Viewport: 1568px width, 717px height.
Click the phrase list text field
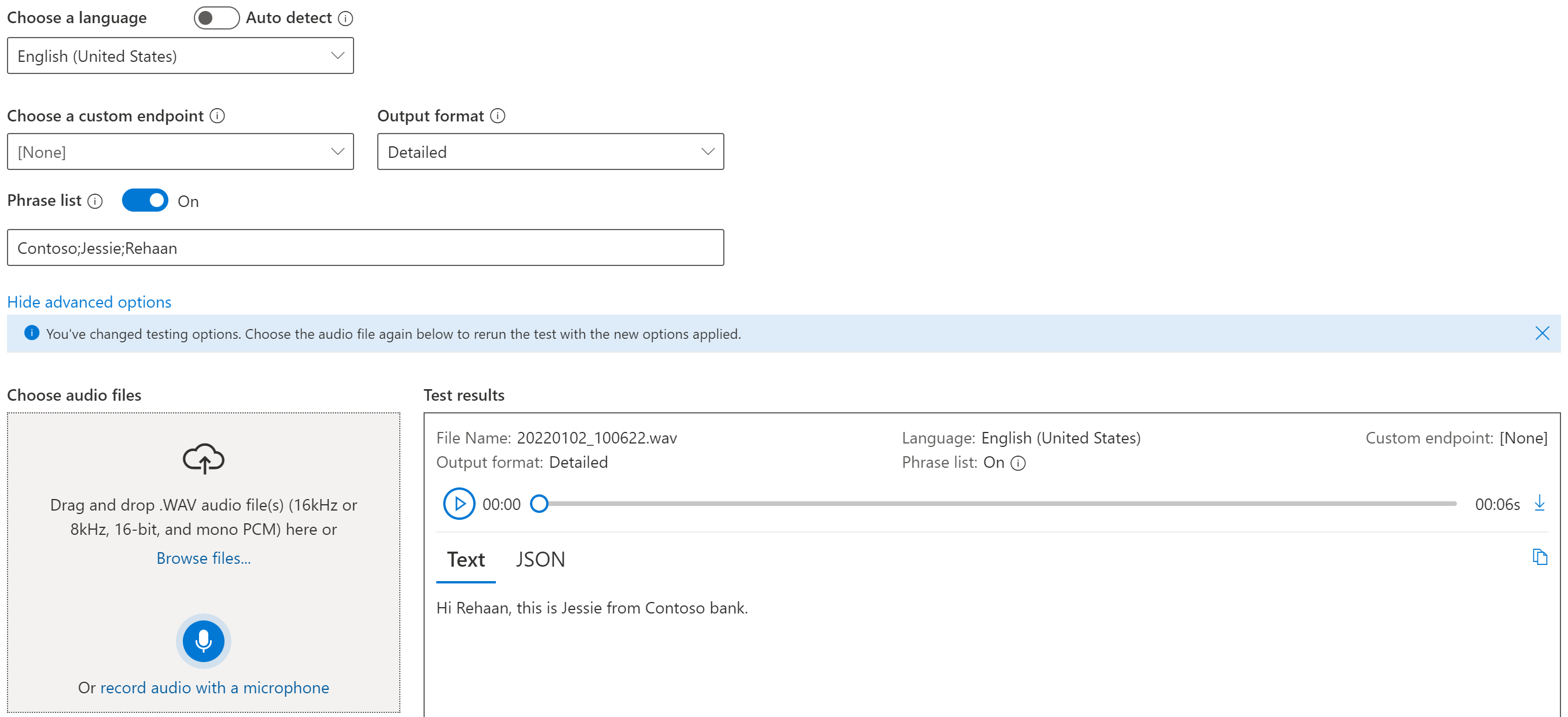(x=365, y=248)
